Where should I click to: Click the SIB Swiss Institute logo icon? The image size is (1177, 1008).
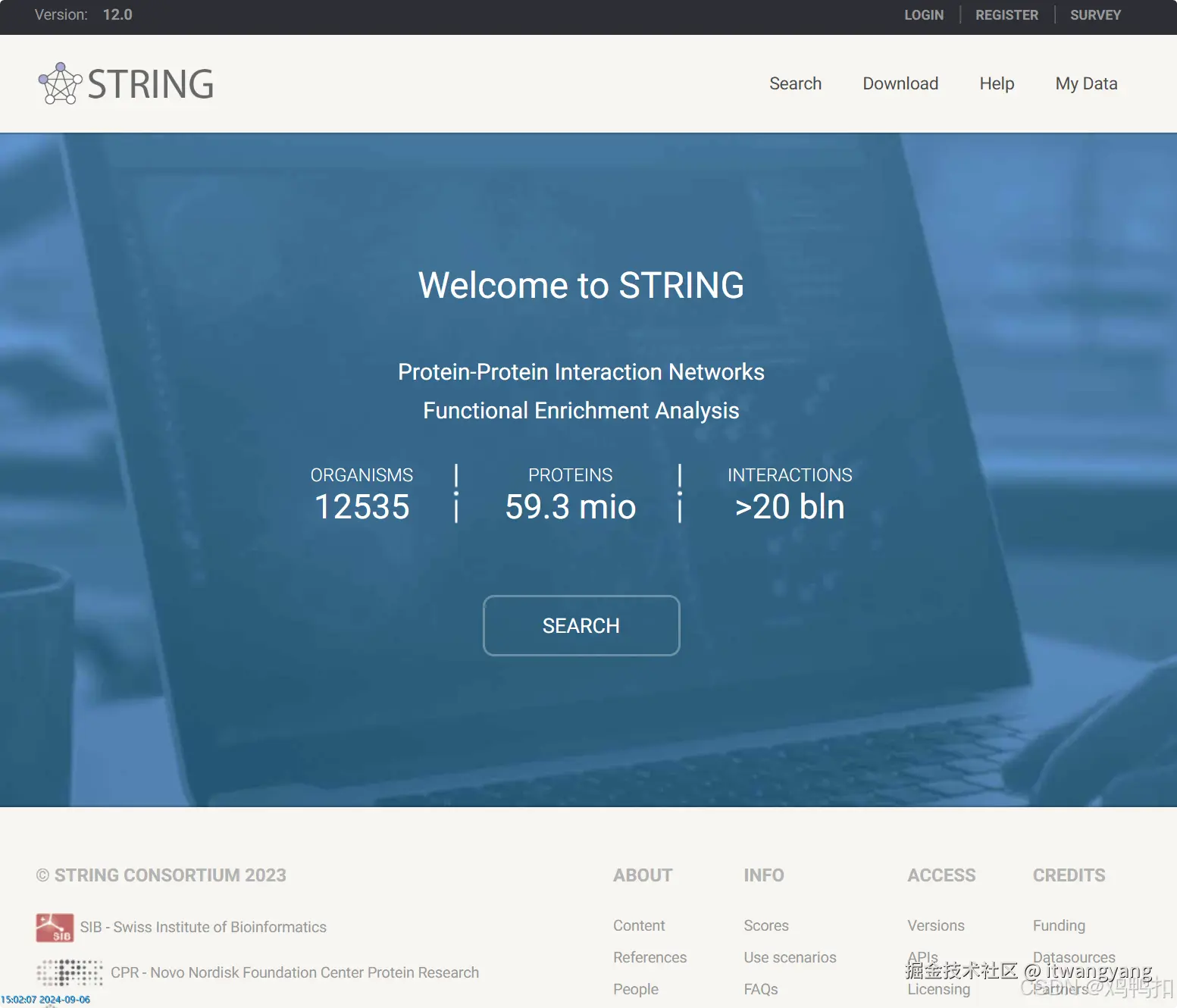(x=55, y=928)
